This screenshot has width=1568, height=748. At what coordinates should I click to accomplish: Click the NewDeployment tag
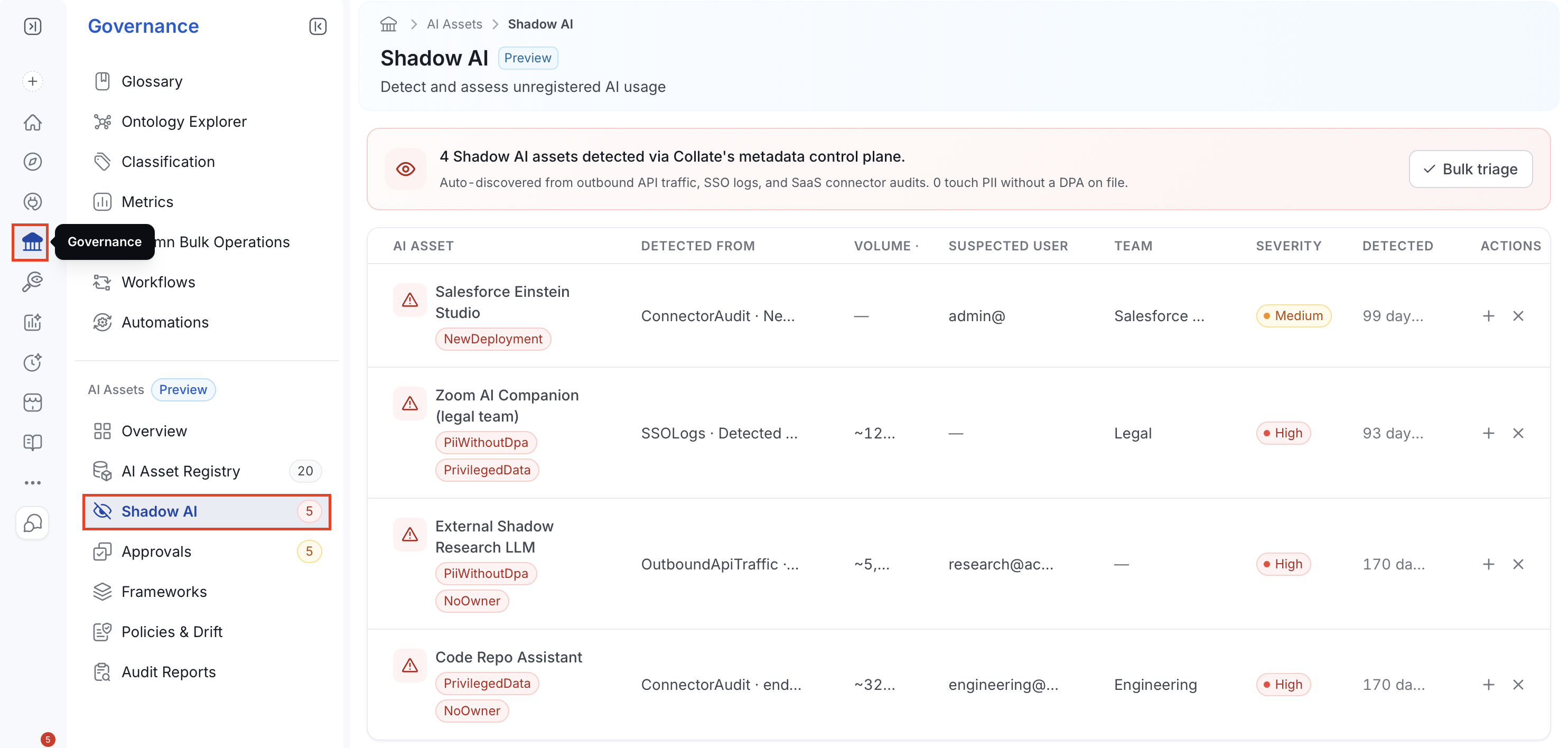click(493, 339)
